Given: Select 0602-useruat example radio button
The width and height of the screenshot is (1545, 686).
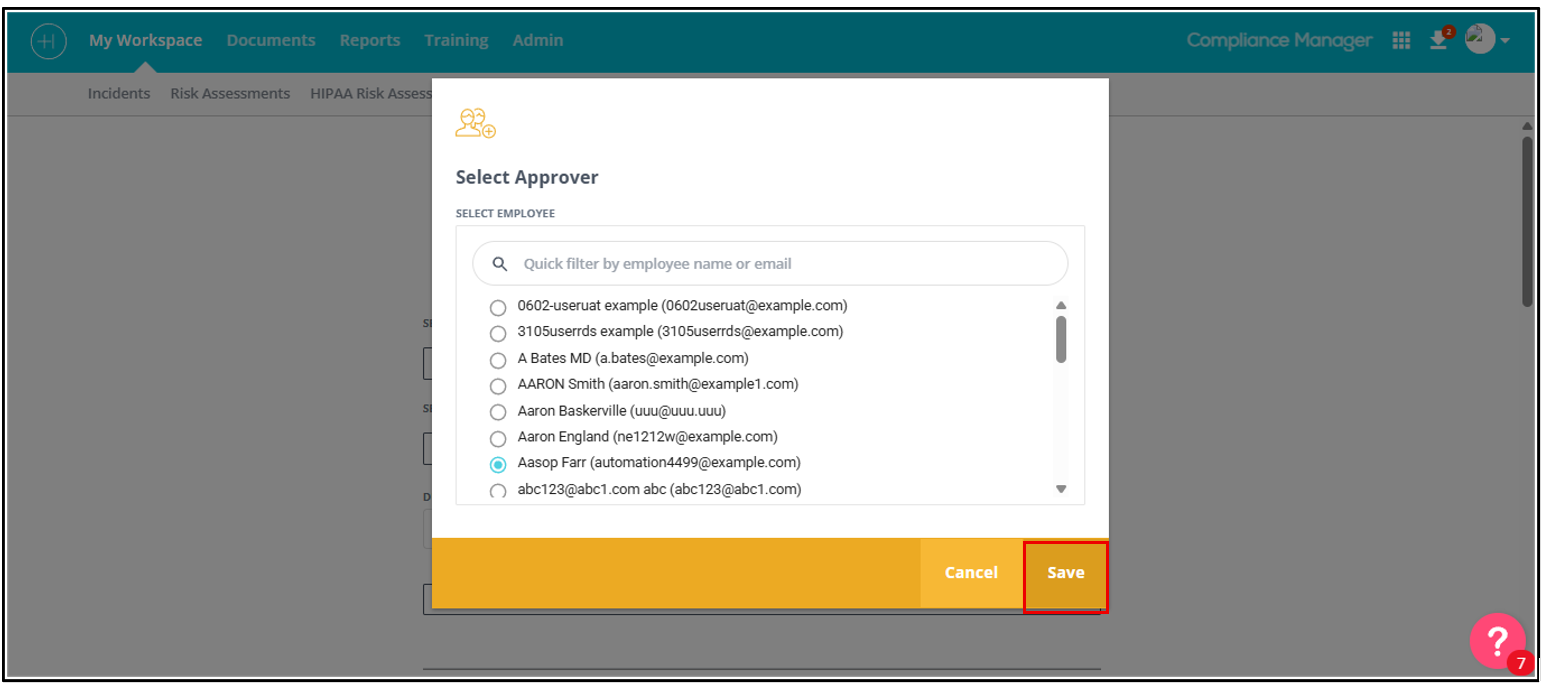Looking at the screenshot, I should pos(498,307).
